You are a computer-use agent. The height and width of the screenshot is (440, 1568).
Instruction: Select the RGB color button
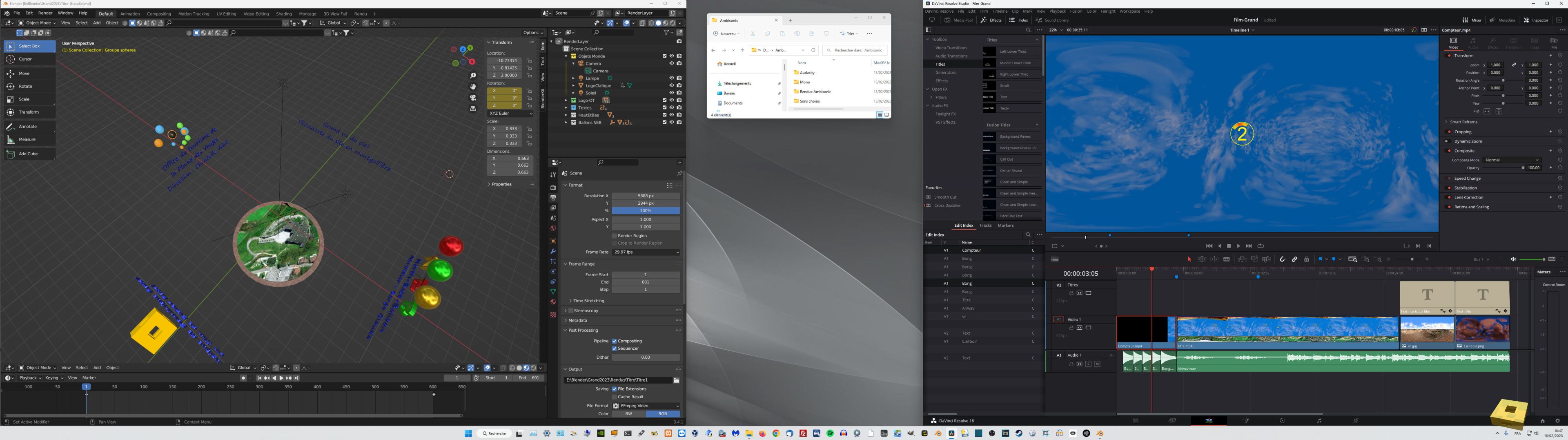click(x=662, y=414)
